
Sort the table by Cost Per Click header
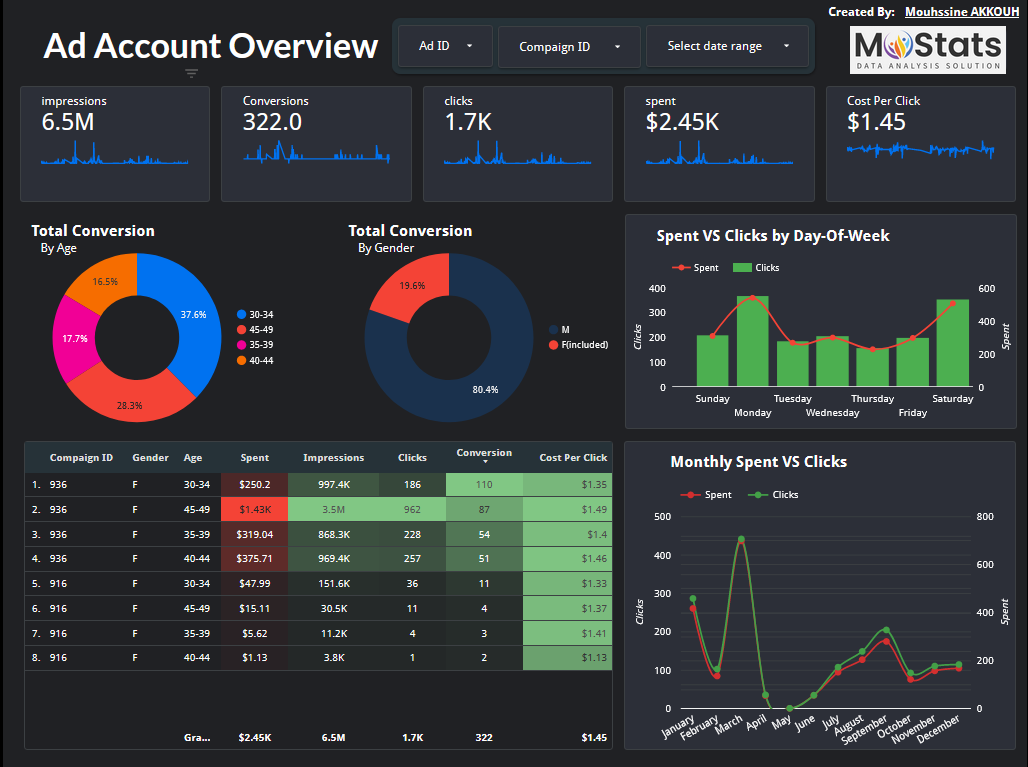tap(573, 458)
